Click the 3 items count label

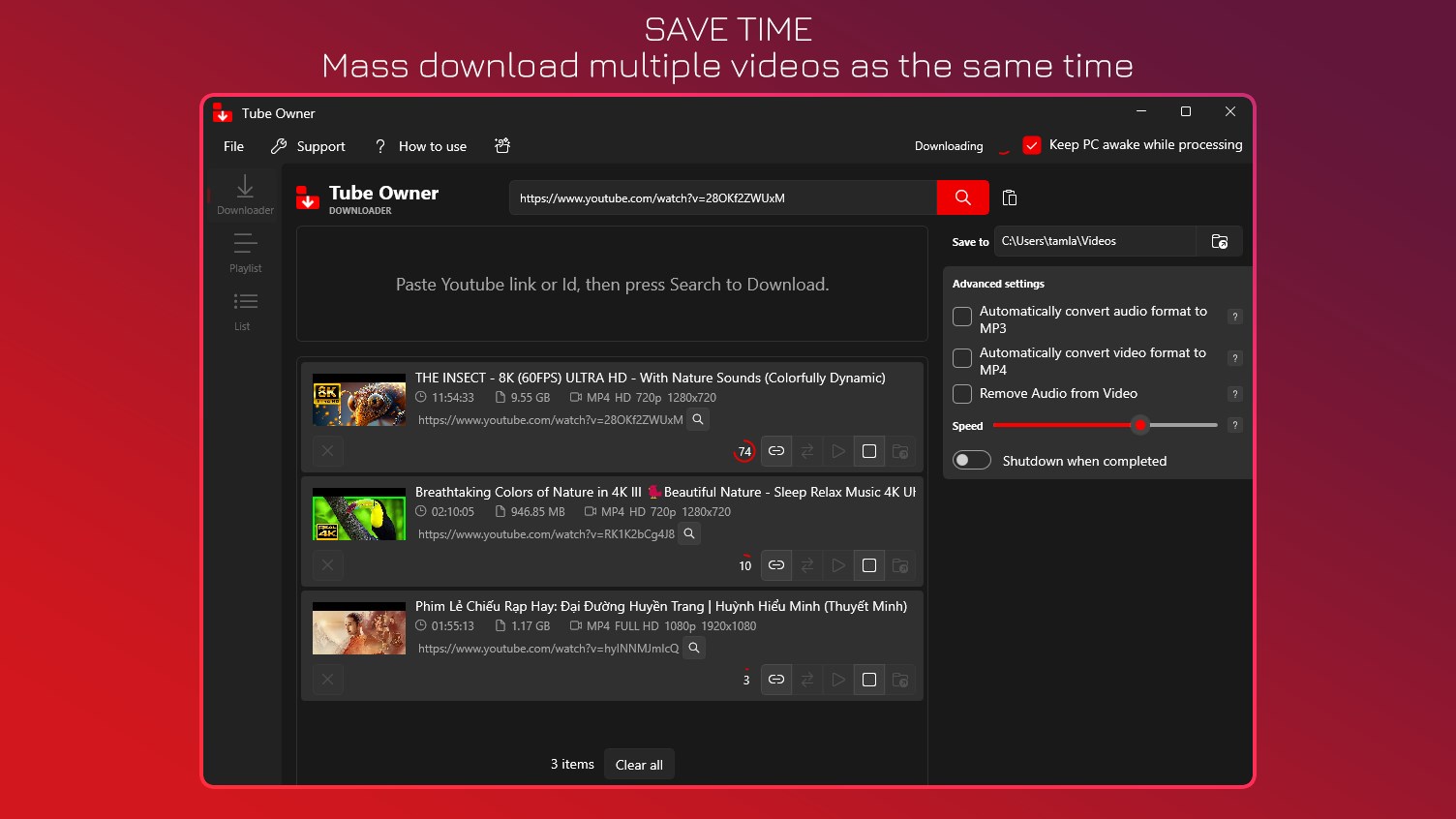tap(572, 764)
